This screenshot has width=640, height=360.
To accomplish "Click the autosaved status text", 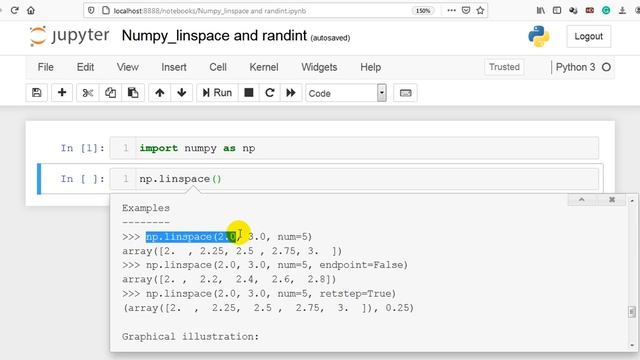I will [330, 38].
